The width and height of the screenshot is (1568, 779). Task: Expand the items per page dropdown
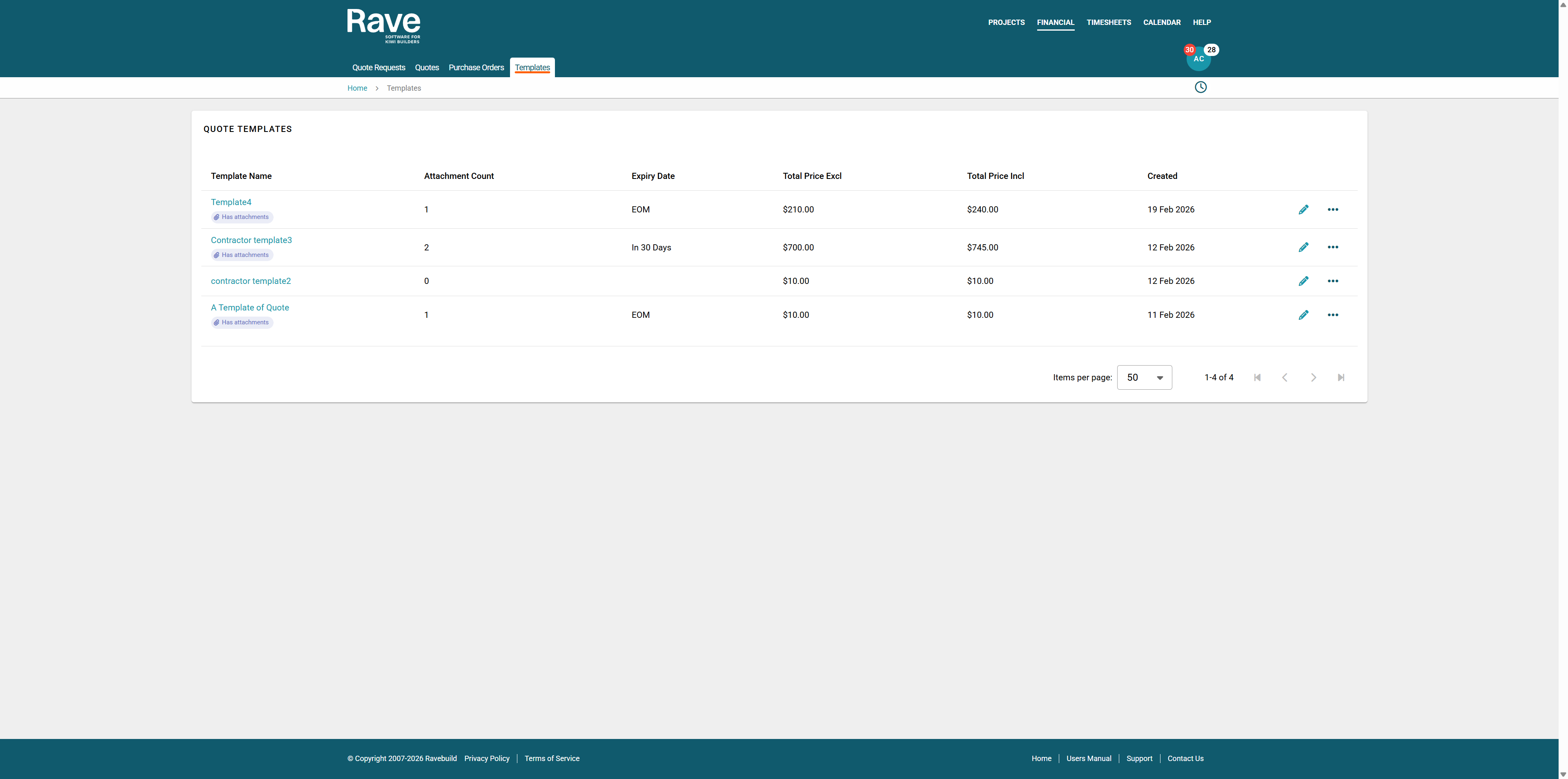pyautogui.click(x=1144, y=377)
